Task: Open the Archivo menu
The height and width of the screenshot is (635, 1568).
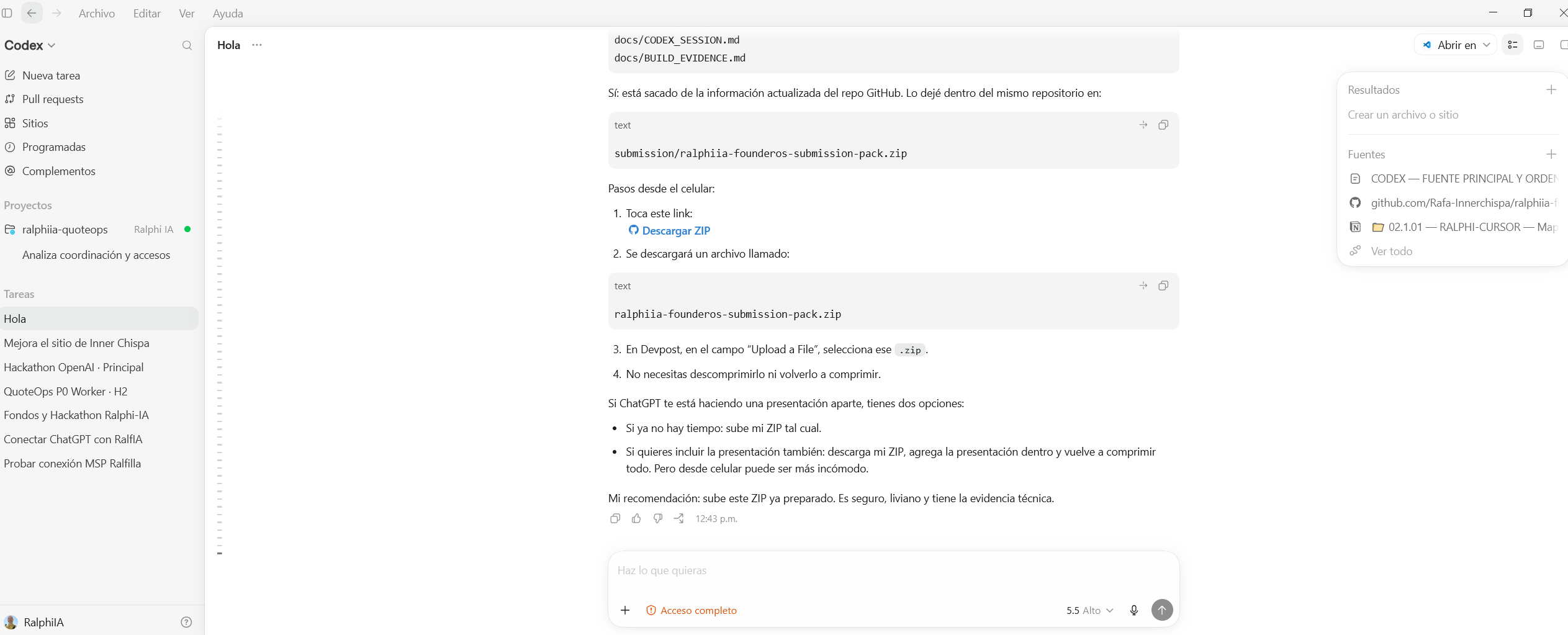Action: click(x=97, y=13)
